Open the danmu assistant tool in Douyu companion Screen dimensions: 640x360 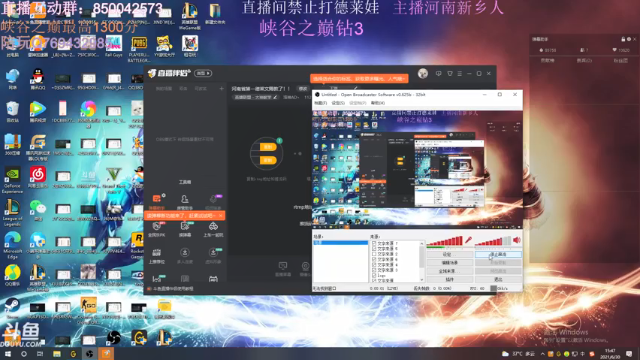pyautogui.click(x=157, y=199)
